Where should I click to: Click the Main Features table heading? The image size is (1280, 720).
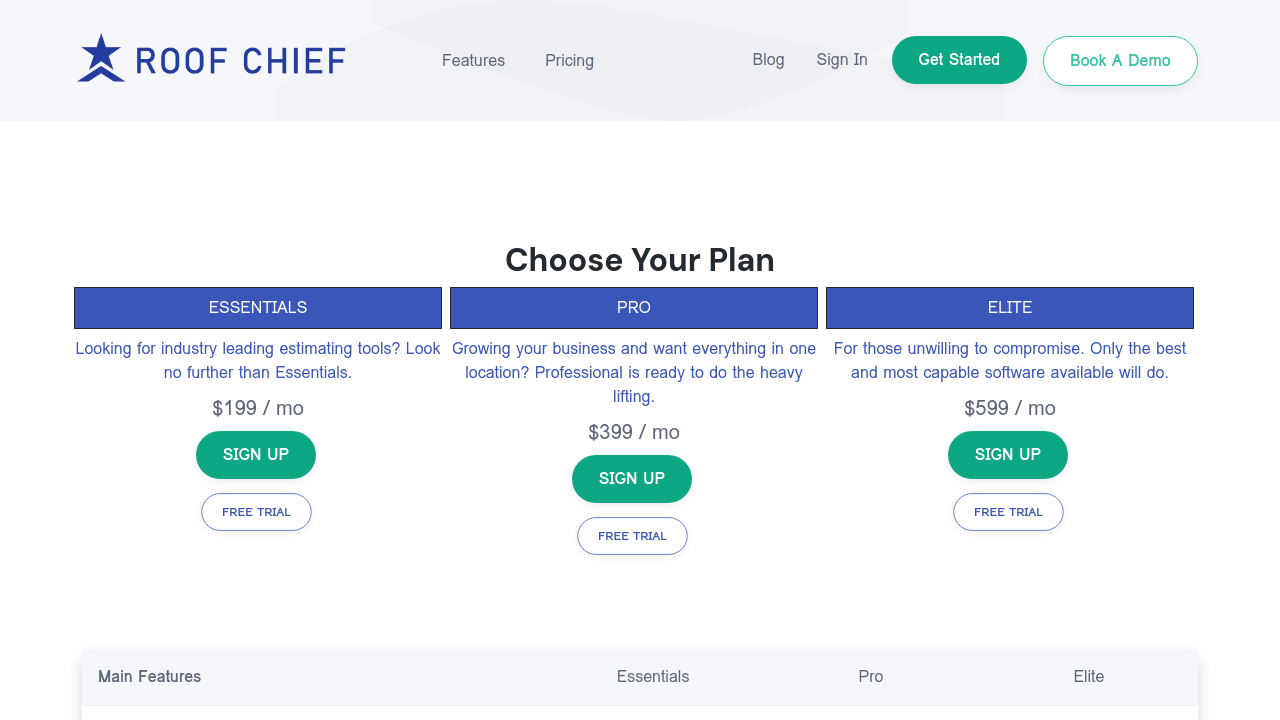150,677
